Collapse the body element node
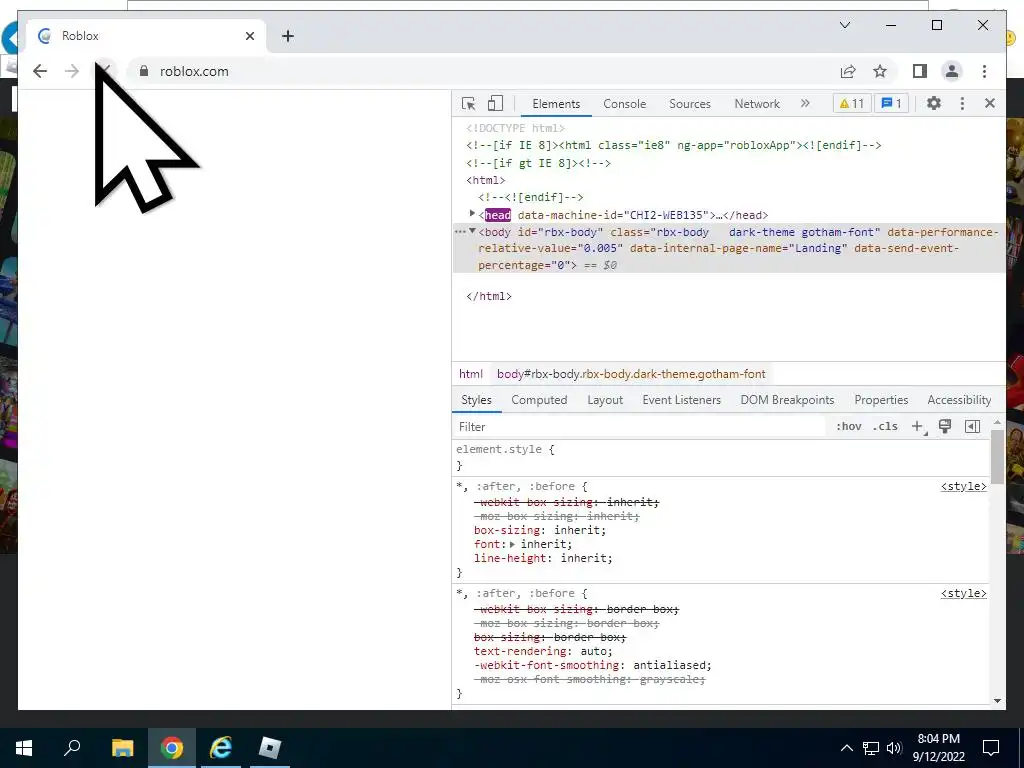1024x768 pixels. [472, 231]
